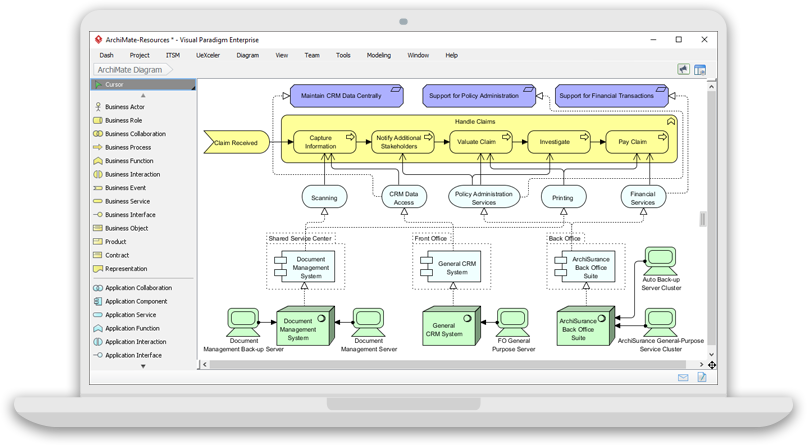Click the ArchiMate Diagram breadcrumb
807x445 pixels.
click(x=133, y=69)
